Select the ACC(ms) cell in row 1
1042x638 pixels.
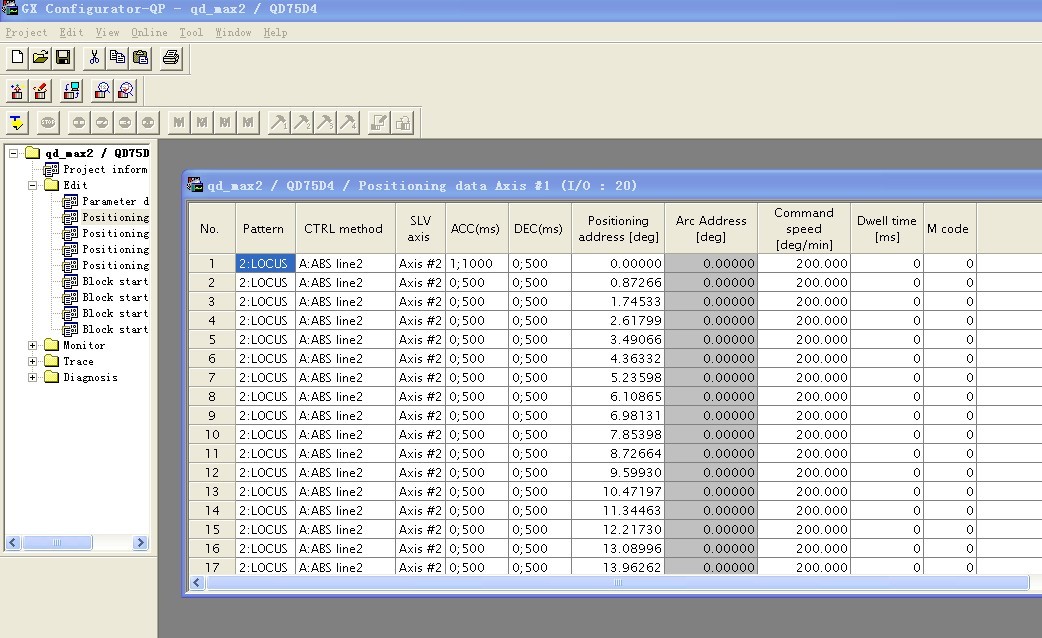[476, 264]
